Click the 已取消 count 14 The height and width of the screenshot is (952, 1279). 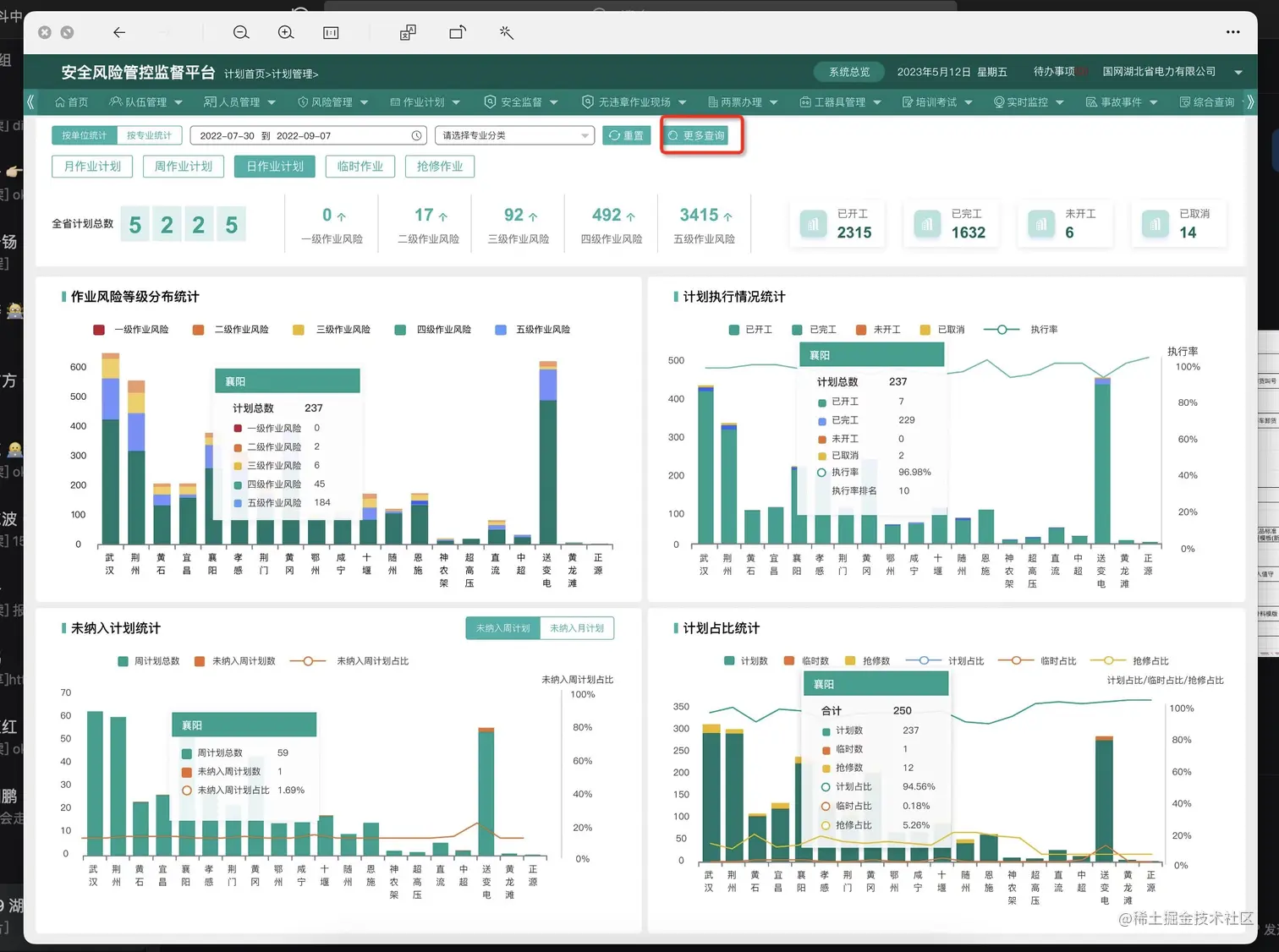pos(1188,233)
